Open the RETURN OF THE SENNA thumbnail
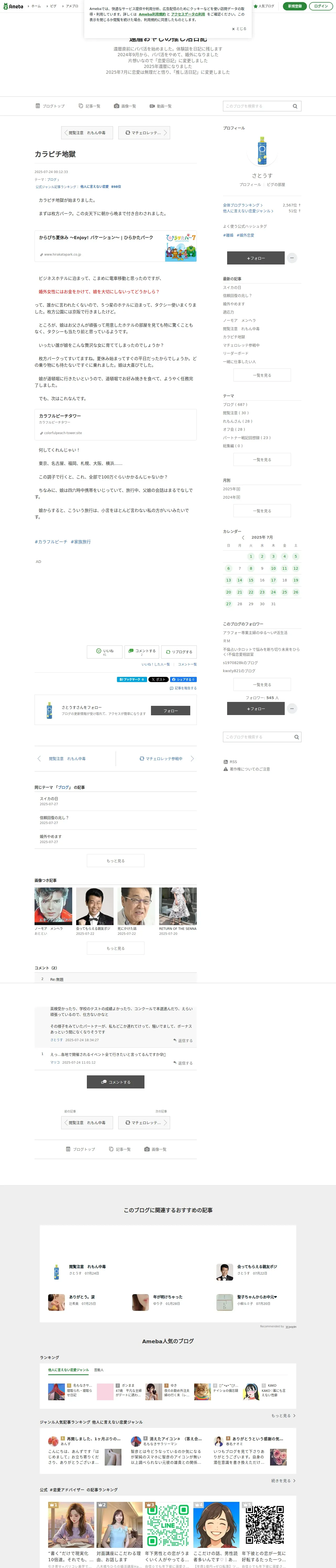Viewport: 336px width, 1568px height. point(177,906)
